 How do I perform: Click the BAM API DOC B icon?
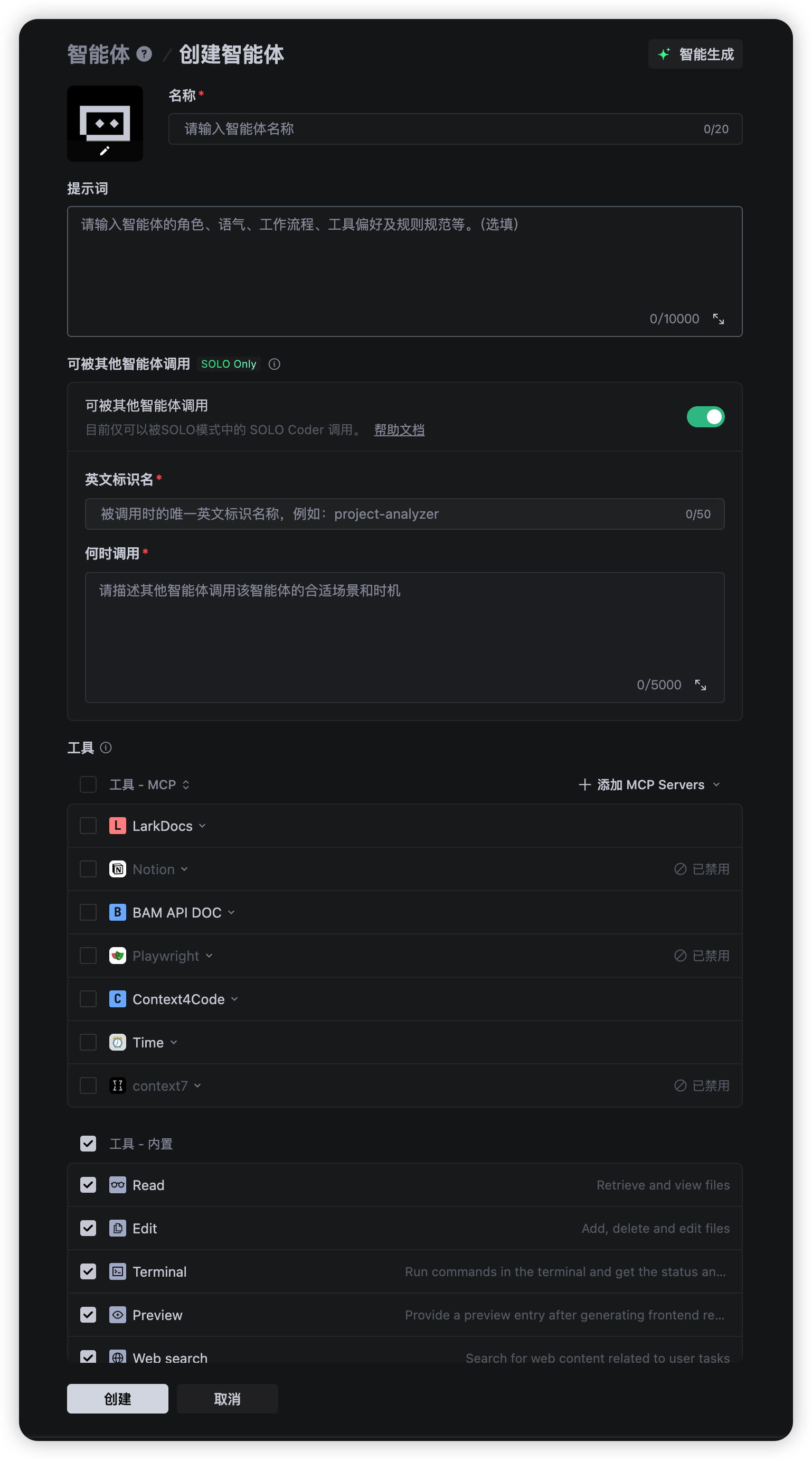(x=117, y=912)
